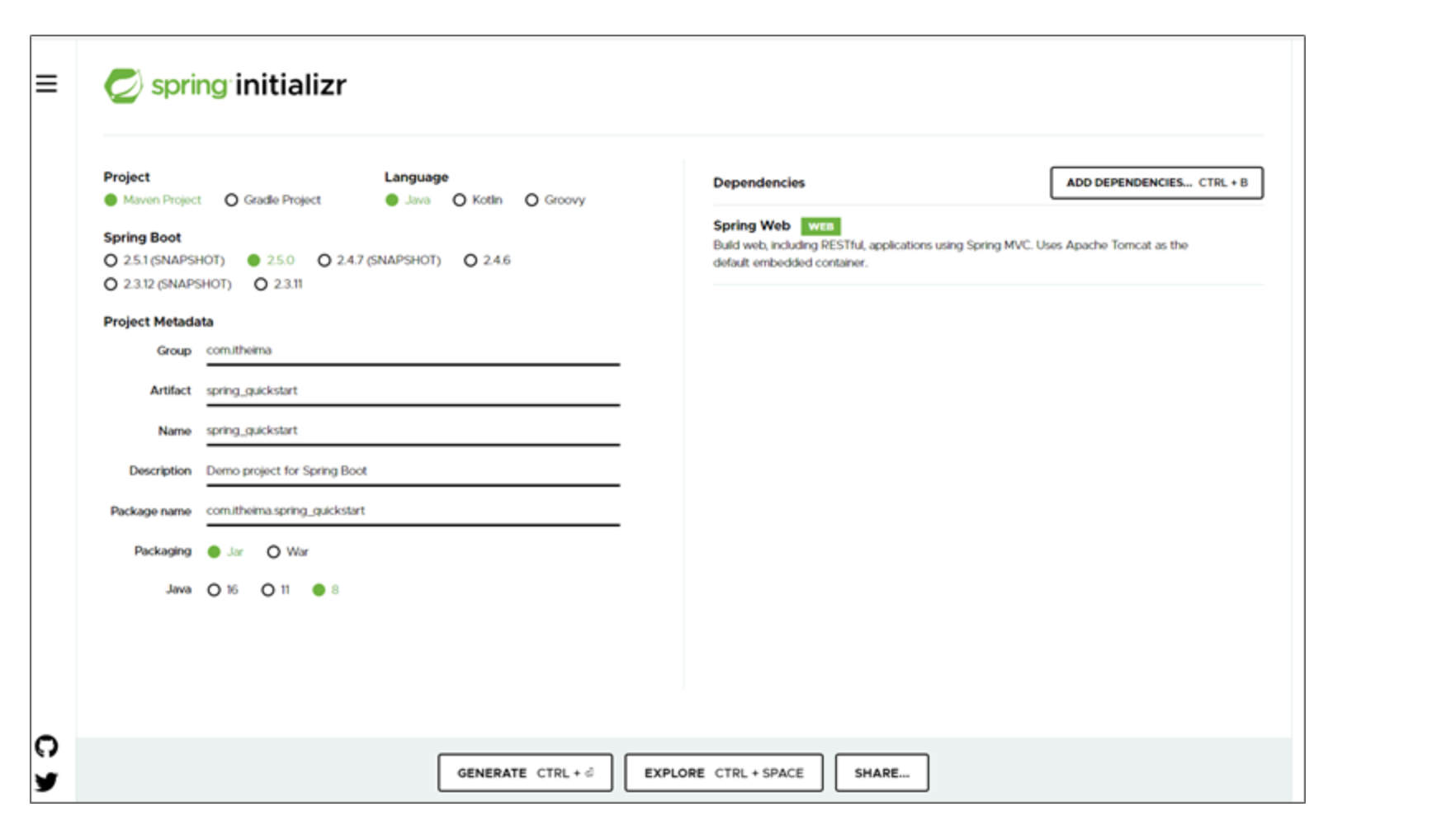
Task: Select Java version 16
Action: tap(214, 590)
